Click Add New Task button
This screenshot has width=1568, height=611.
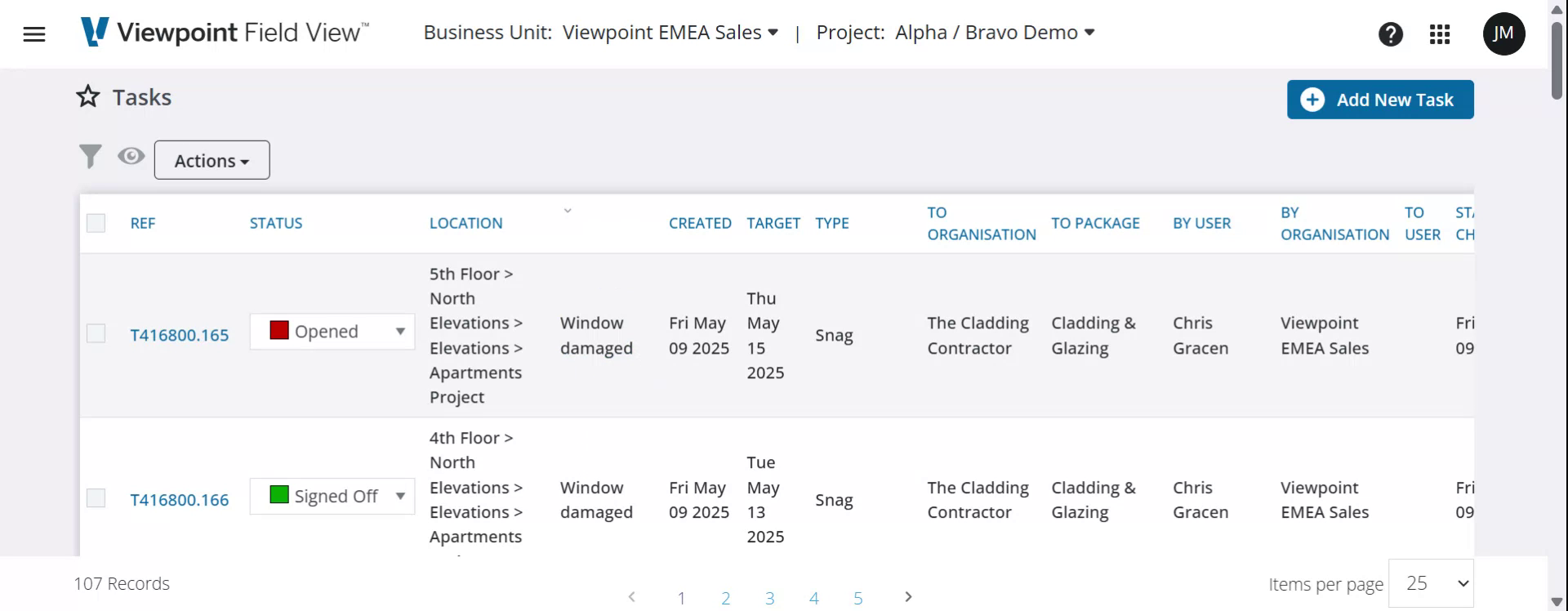pyautogui.click(x=1380, y=100)
